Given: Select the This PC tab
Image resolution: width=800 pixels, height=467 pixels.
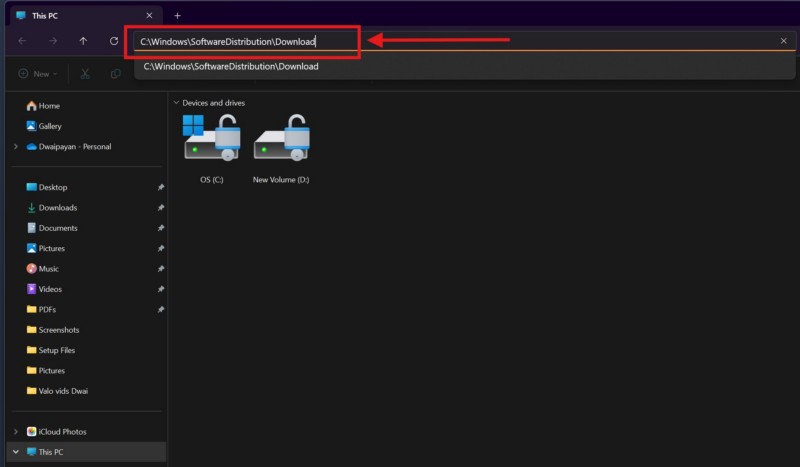Looking at the screenshot, I should 80,15.
